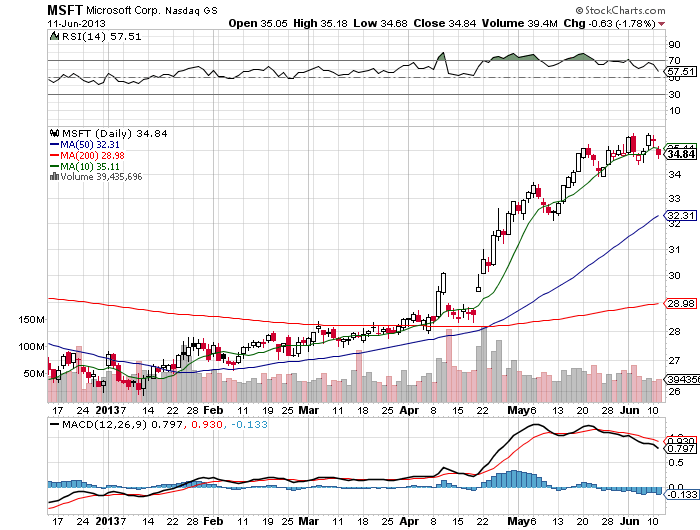This screenshot has height=530, width=700.
Task: Click the Jun label on the MACD date axis
Action: coord(629,521)
